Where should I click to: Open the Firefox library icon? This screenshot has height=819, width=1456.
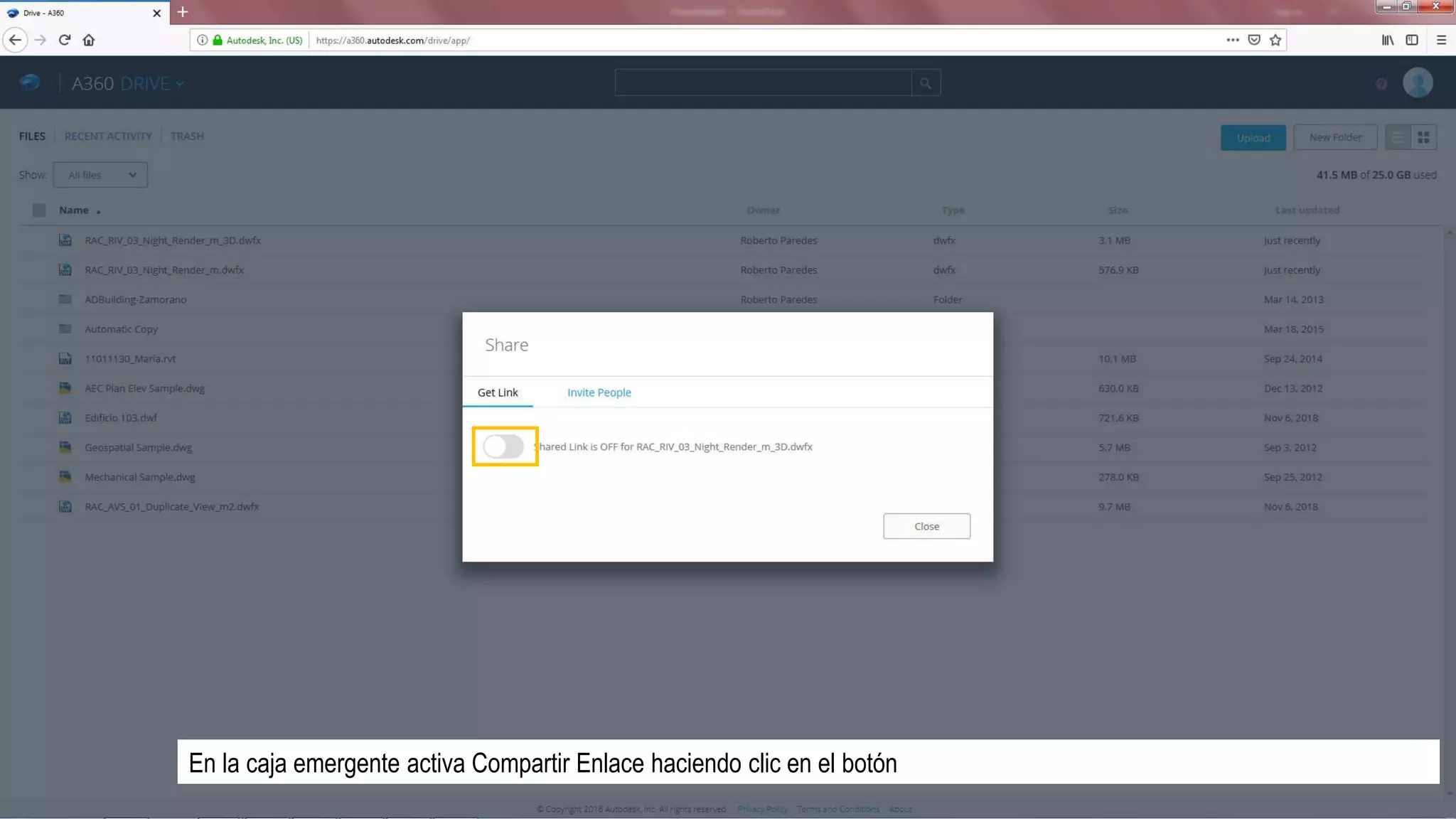[x=1387, y=40]
